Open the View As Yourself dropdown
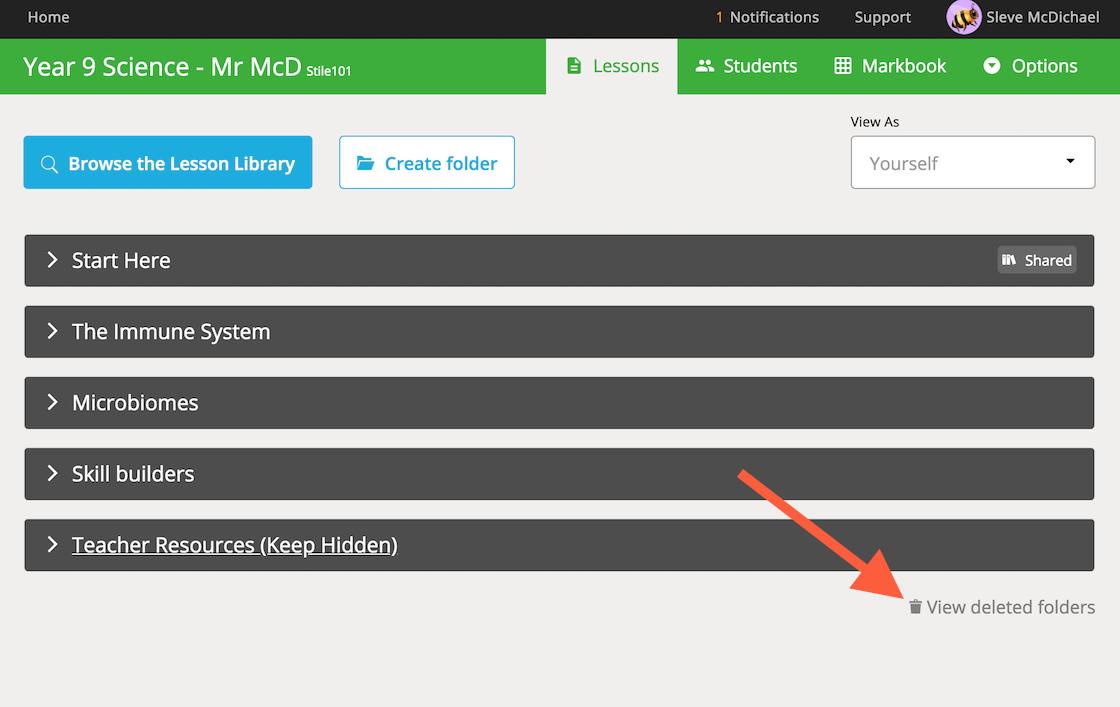1120x707 pixels. pos(973,162)
